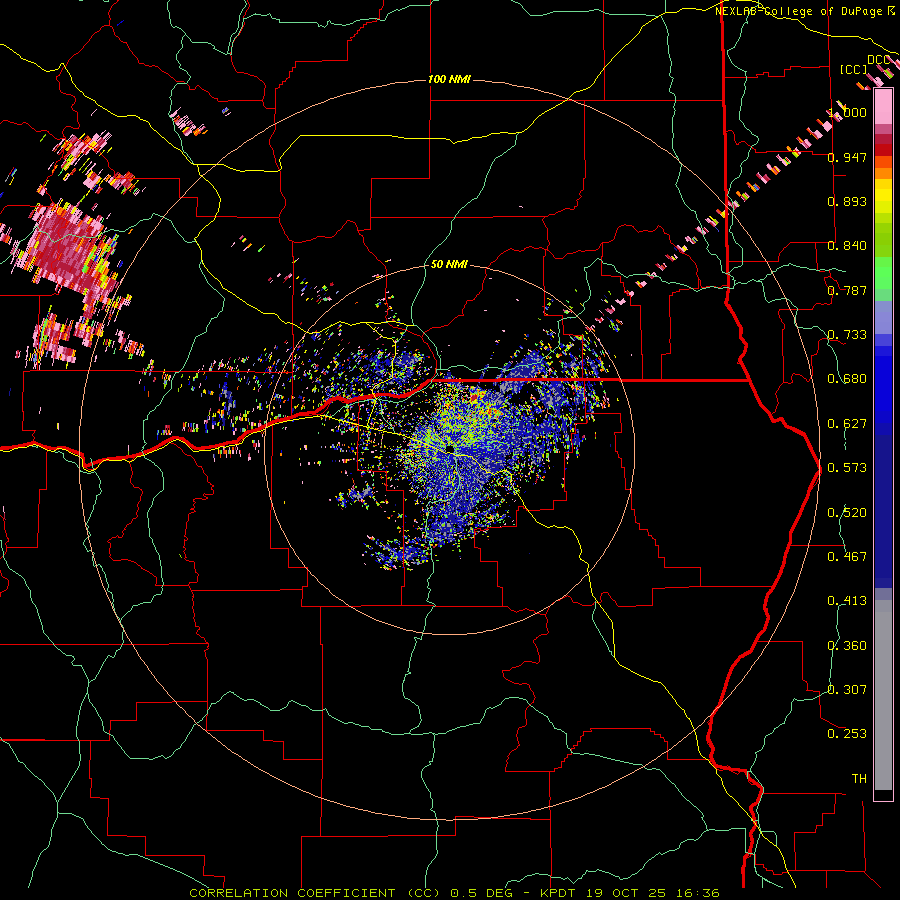Select the 0.573 legend value

pos(847,467)
